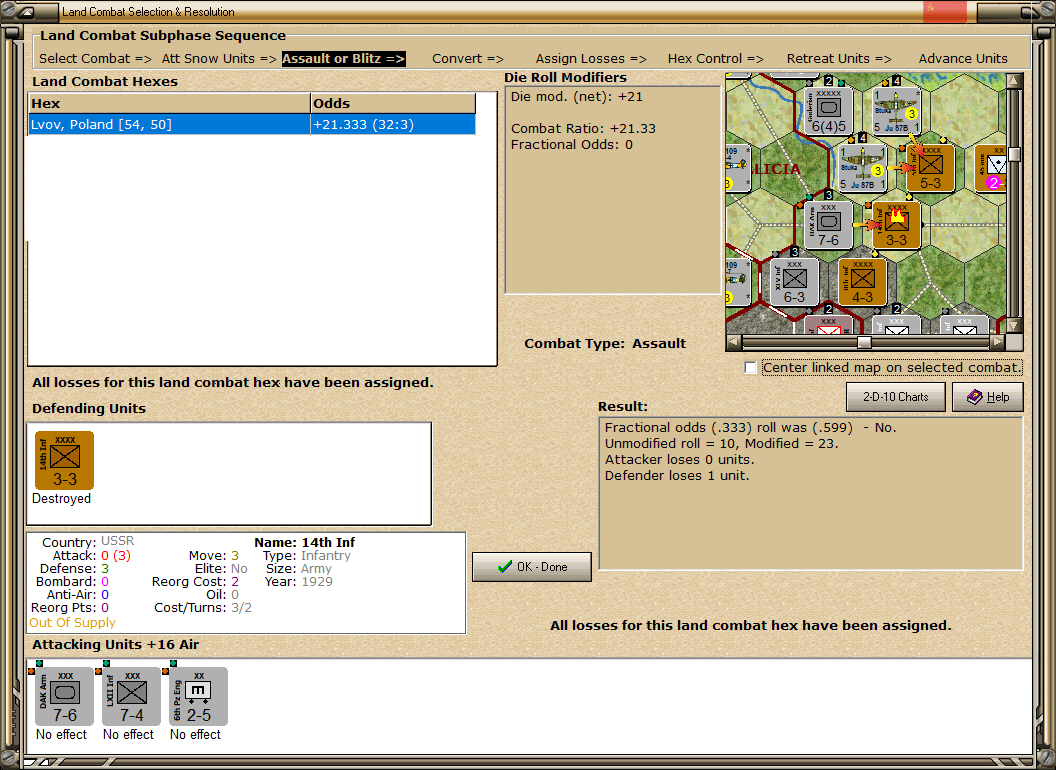The height and width of the screenshot is (770, 1056).
Task: Click the Soviet 4-3 infantry counter on map
Action: 862,281
